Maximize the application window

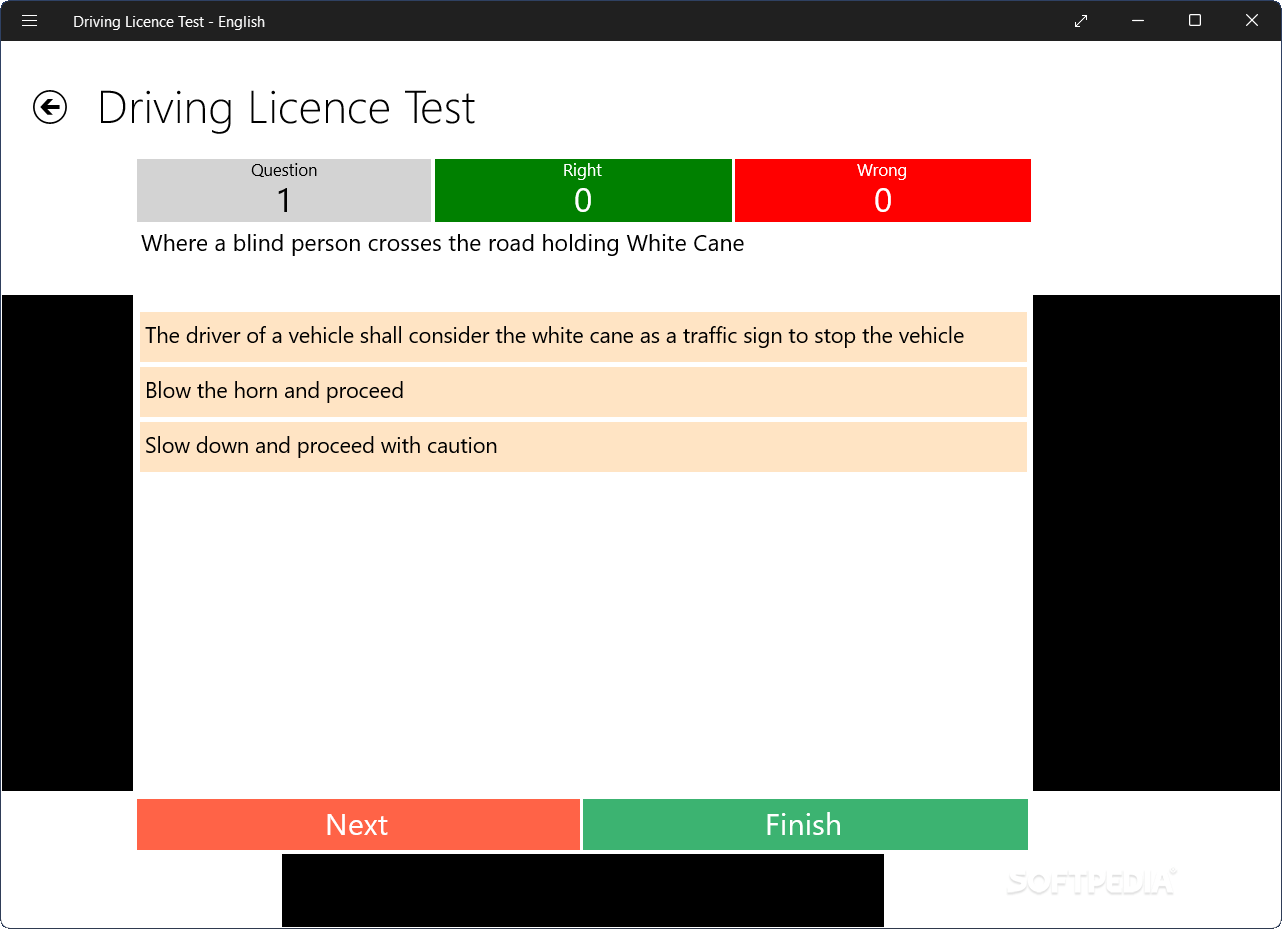(x=1194, y=20)
